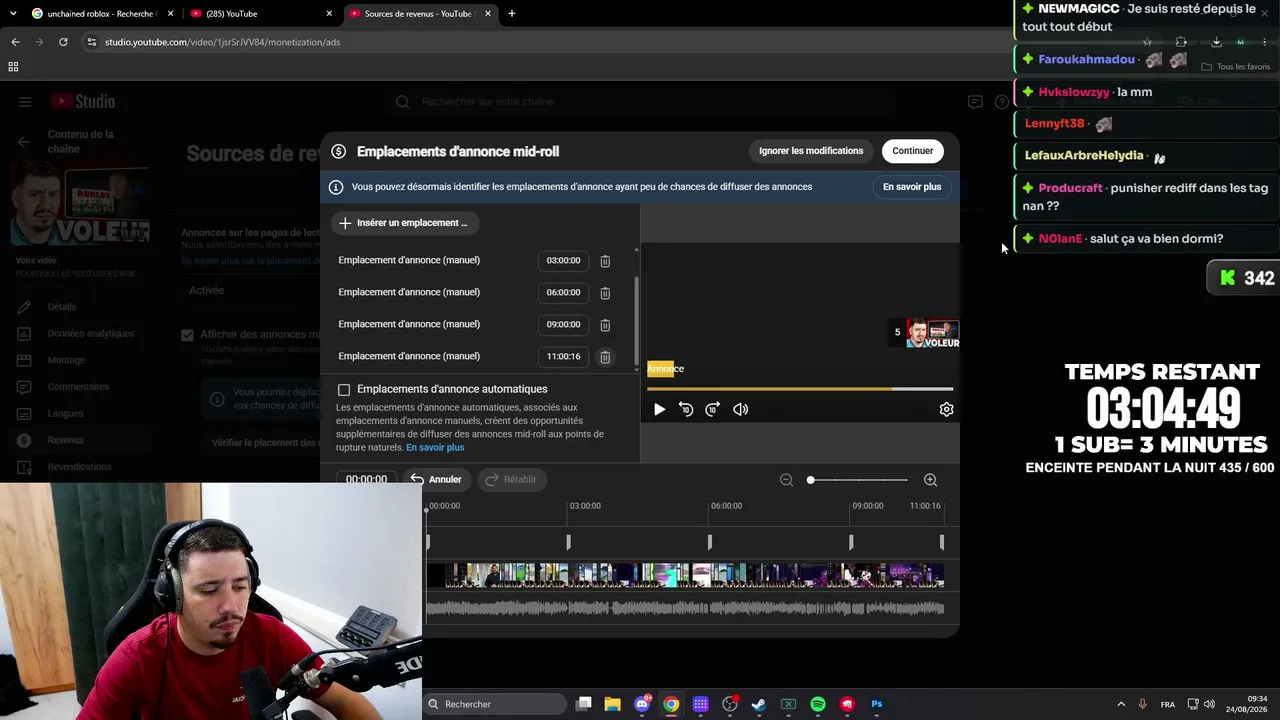Click the 'Continuer' button
Image resolution: width=1280 pixels, height=720 pixels.
tap(913, 151)
